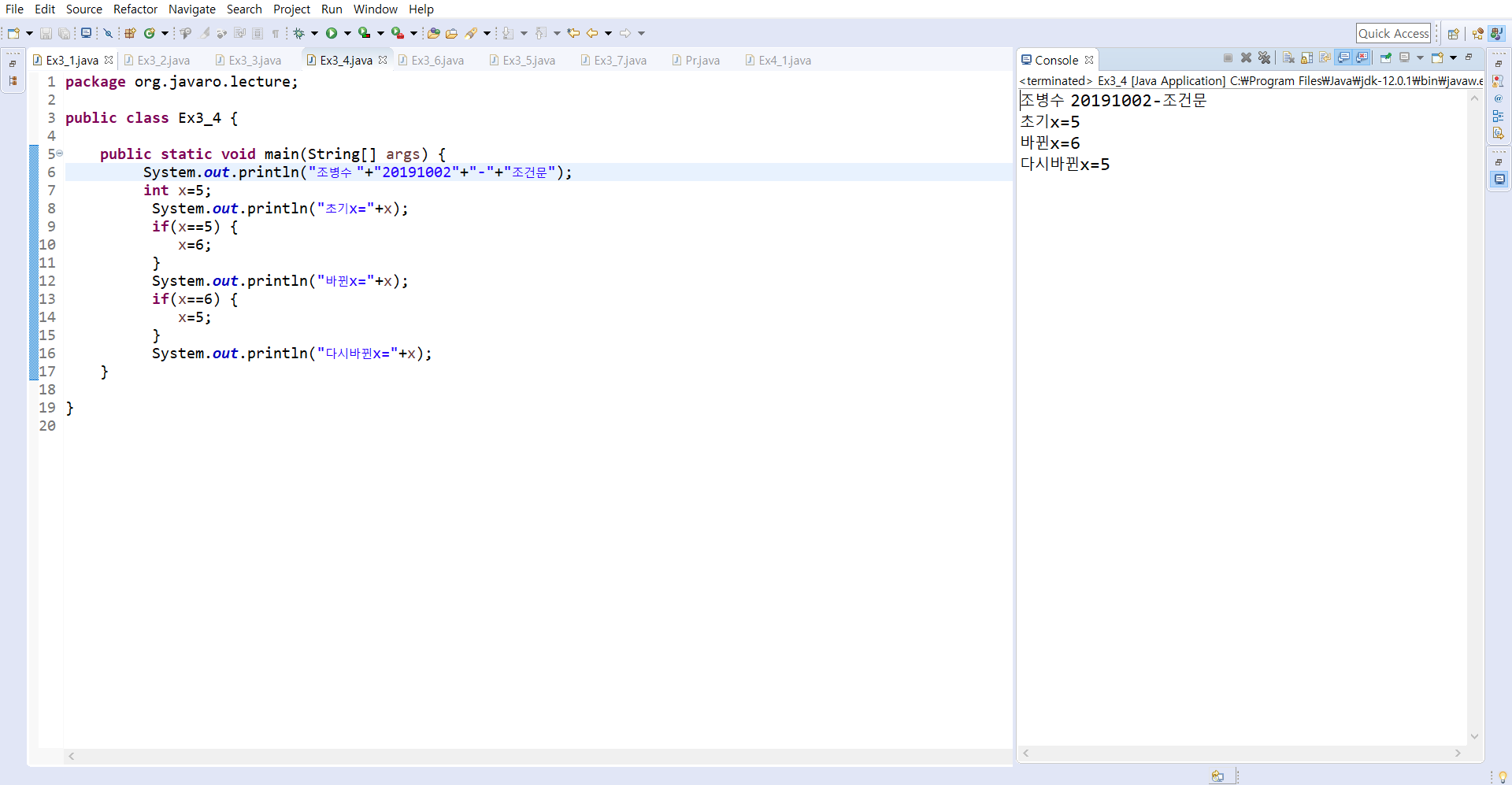
Task: Click the Clear Console icon
Action: click(x=1288, y=57)
